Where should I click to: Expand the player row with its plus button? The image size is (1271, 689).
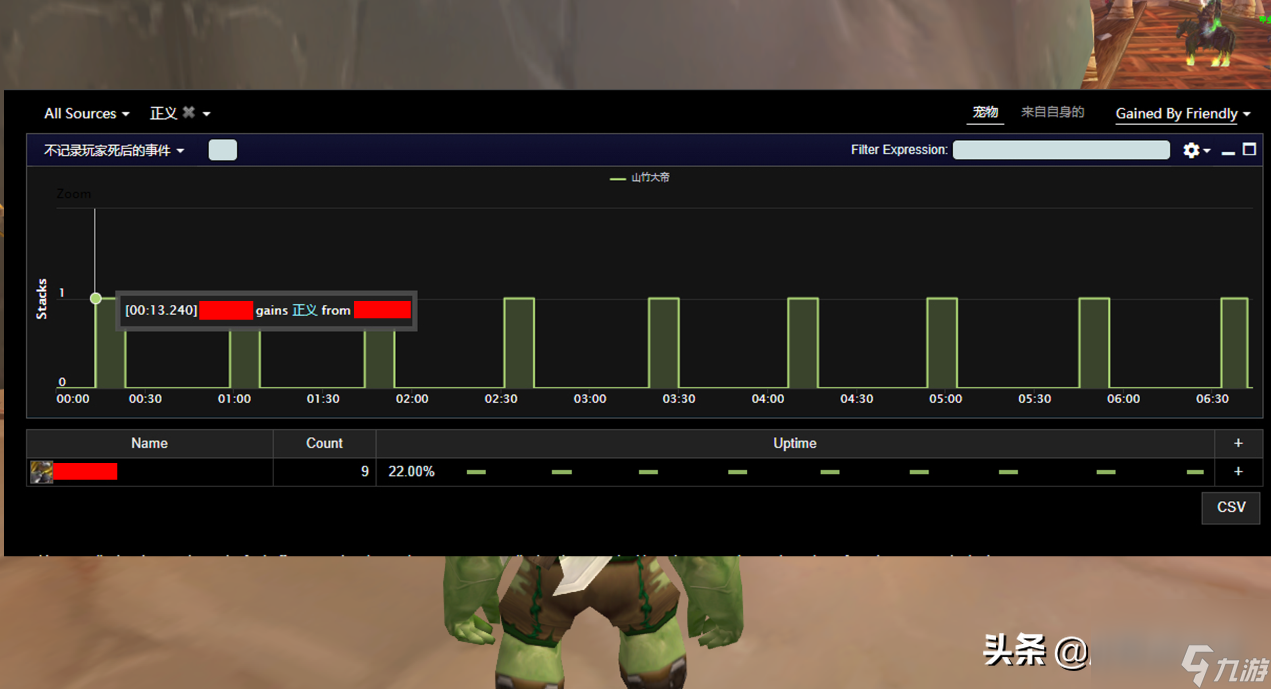pyautogui.click(x=1238, y=472)
